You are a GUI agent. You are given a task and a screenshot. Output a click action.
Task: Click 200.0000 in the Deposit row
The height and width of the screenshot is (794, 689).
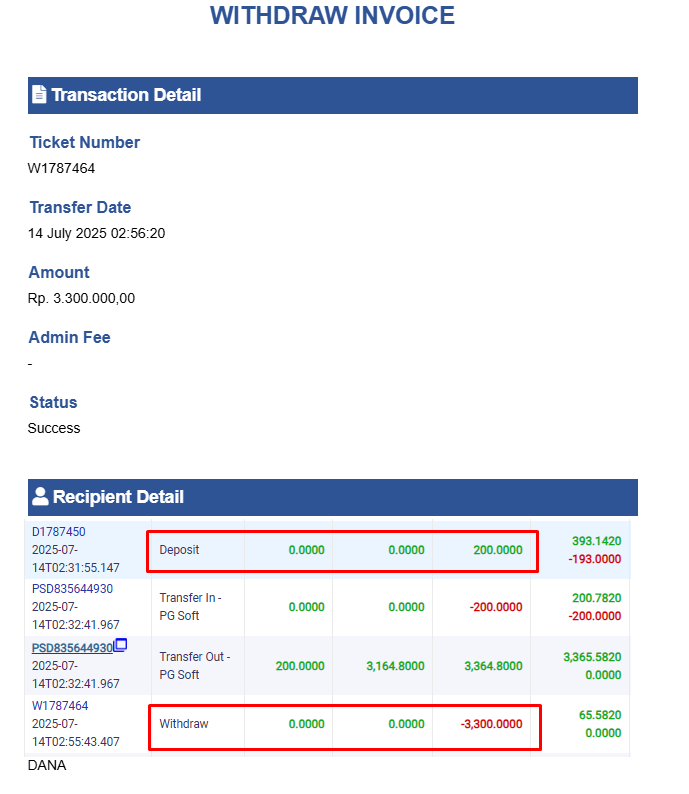(498, 550)
